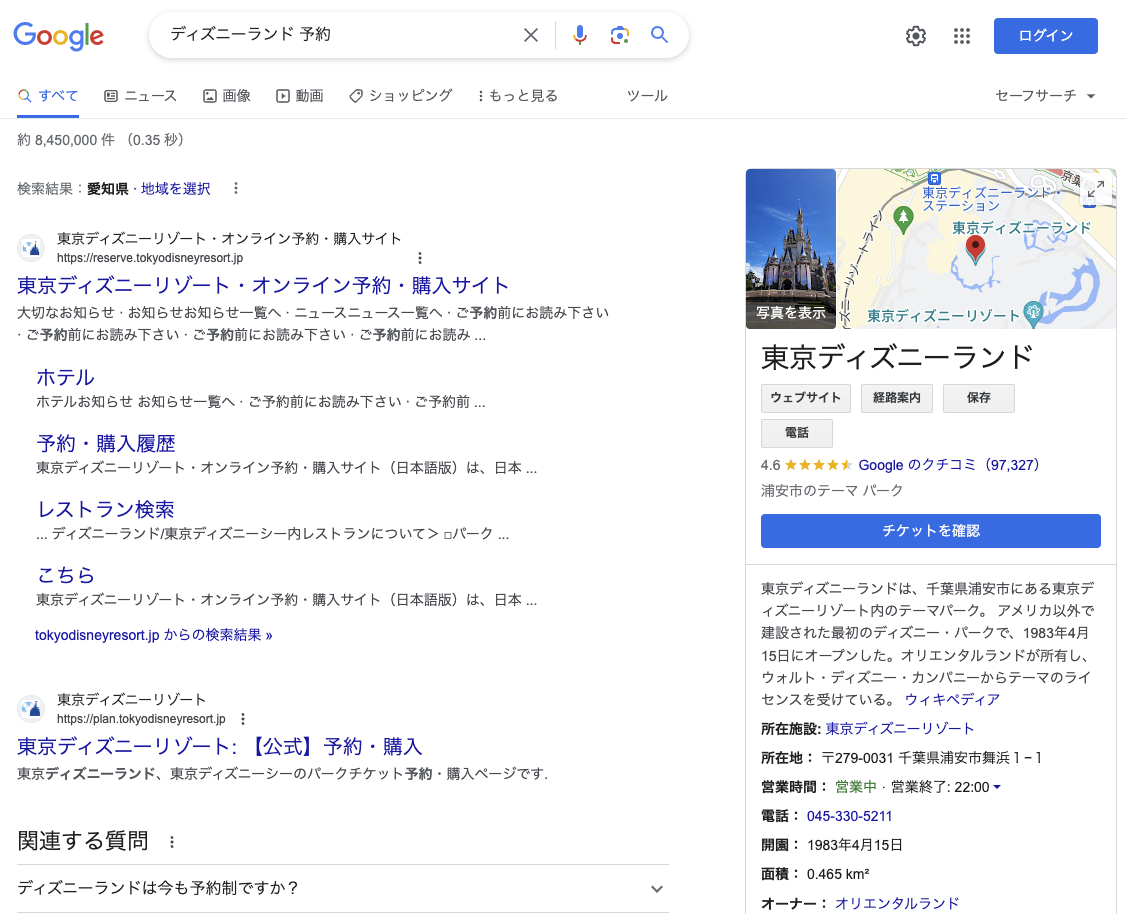Screen dimensions: 1126x914
Task: Click the ログイン button
Action: [x=1045, y=35]
